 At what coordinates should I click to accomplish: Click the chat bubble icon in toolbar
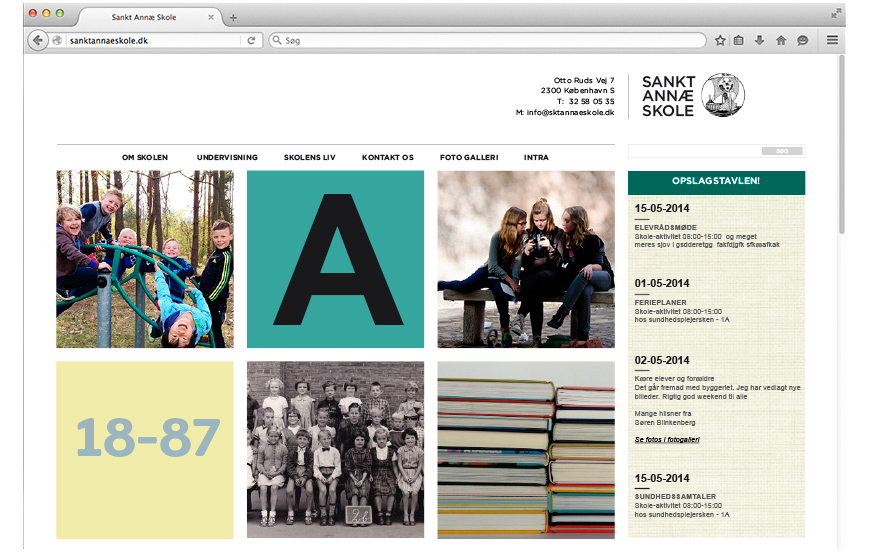802,41
